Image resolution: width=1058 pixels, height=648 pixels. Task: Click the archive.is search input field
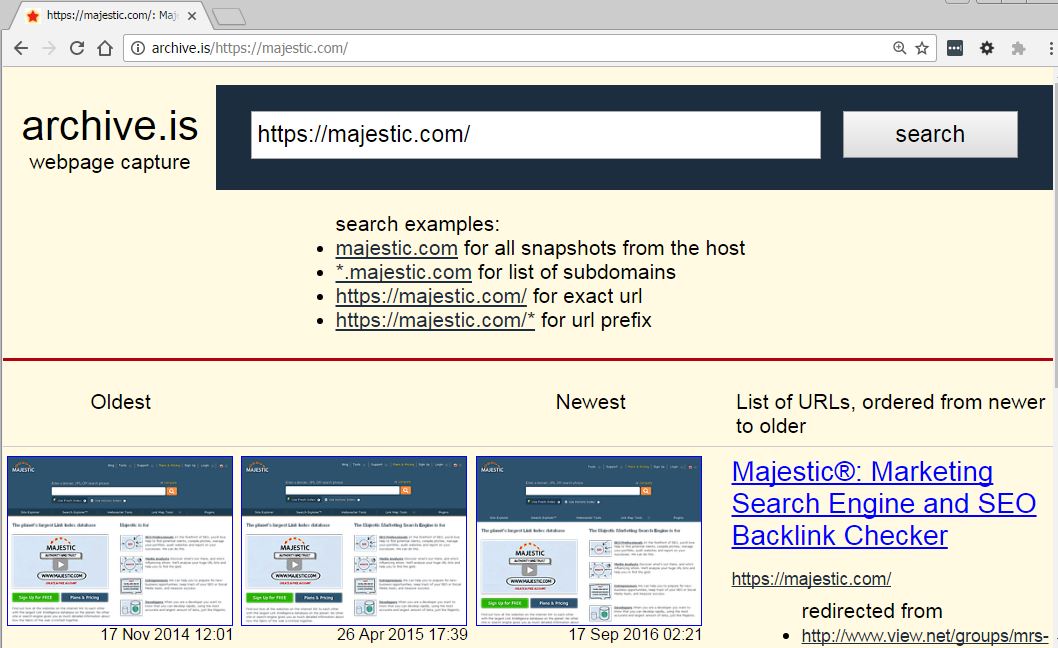click(x=535, y=135)
